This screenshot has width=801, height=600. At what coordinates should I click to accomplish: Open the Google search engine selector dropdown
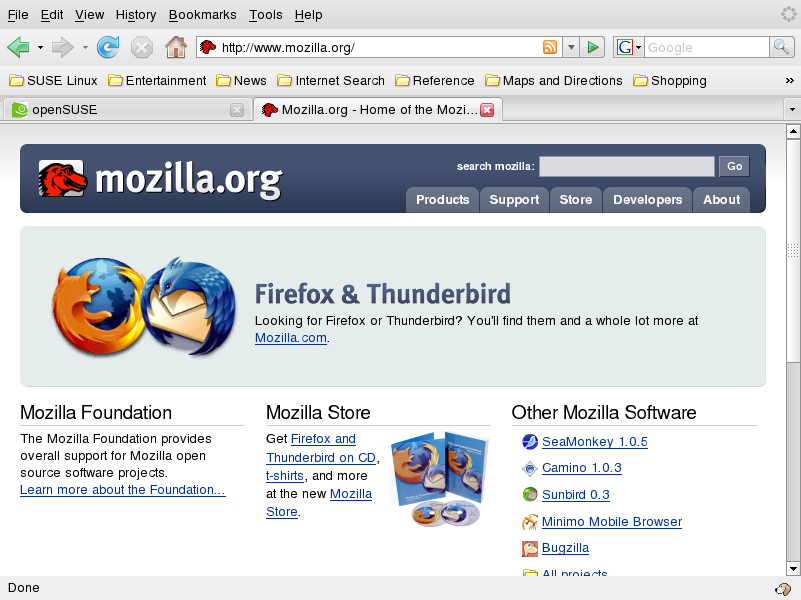click(x=628, y=47)
